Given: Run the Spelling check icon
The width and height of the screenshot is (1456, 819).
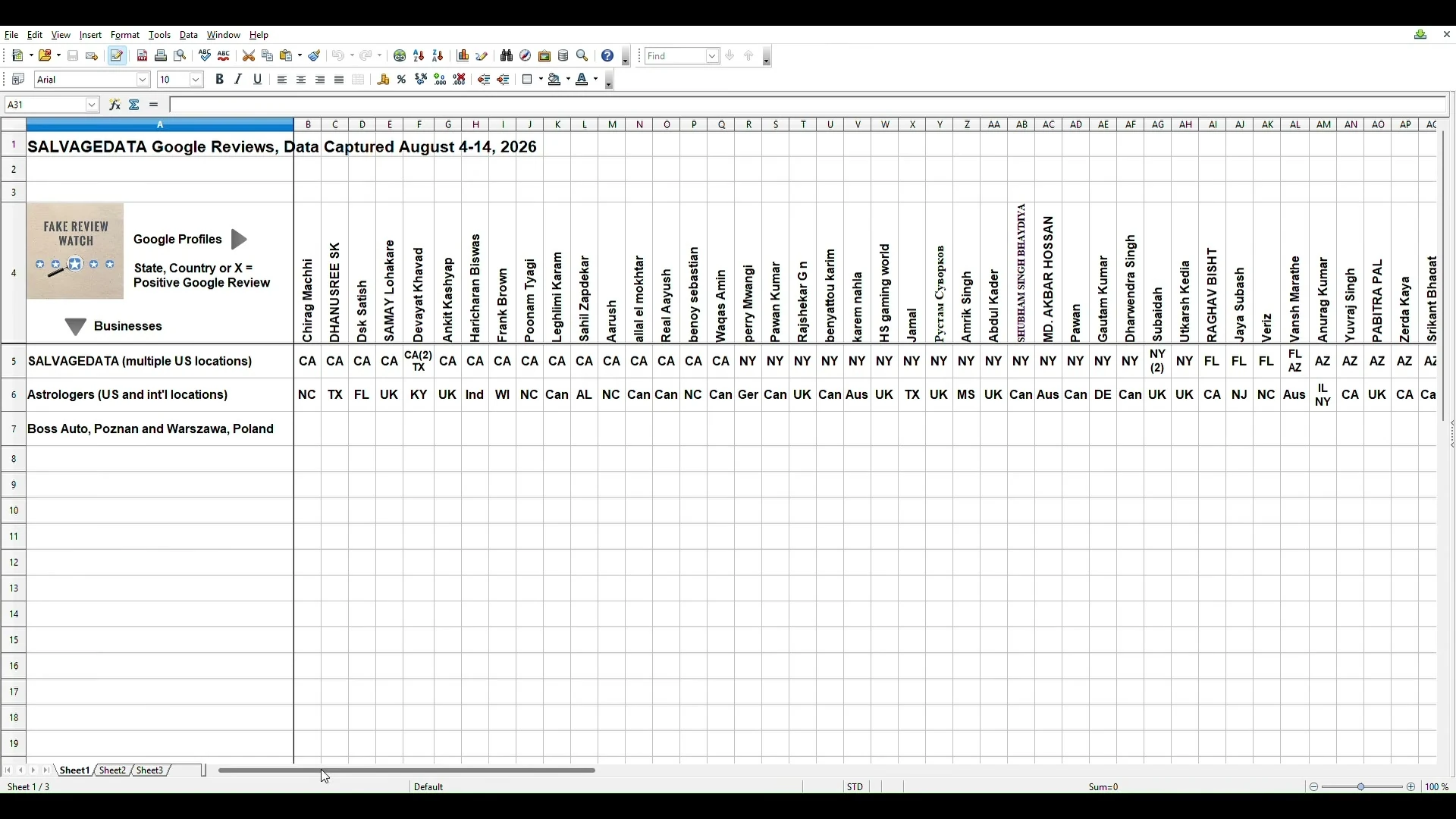Looking at the screenshot, I should pyautogui.click(x=205, y=56).
